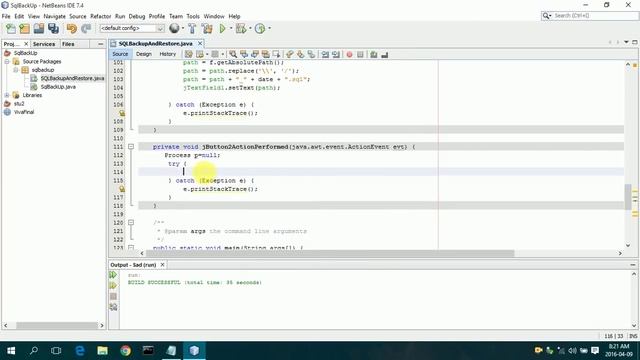Open the Run Project dropdown arrow

(x=231, y=28)
